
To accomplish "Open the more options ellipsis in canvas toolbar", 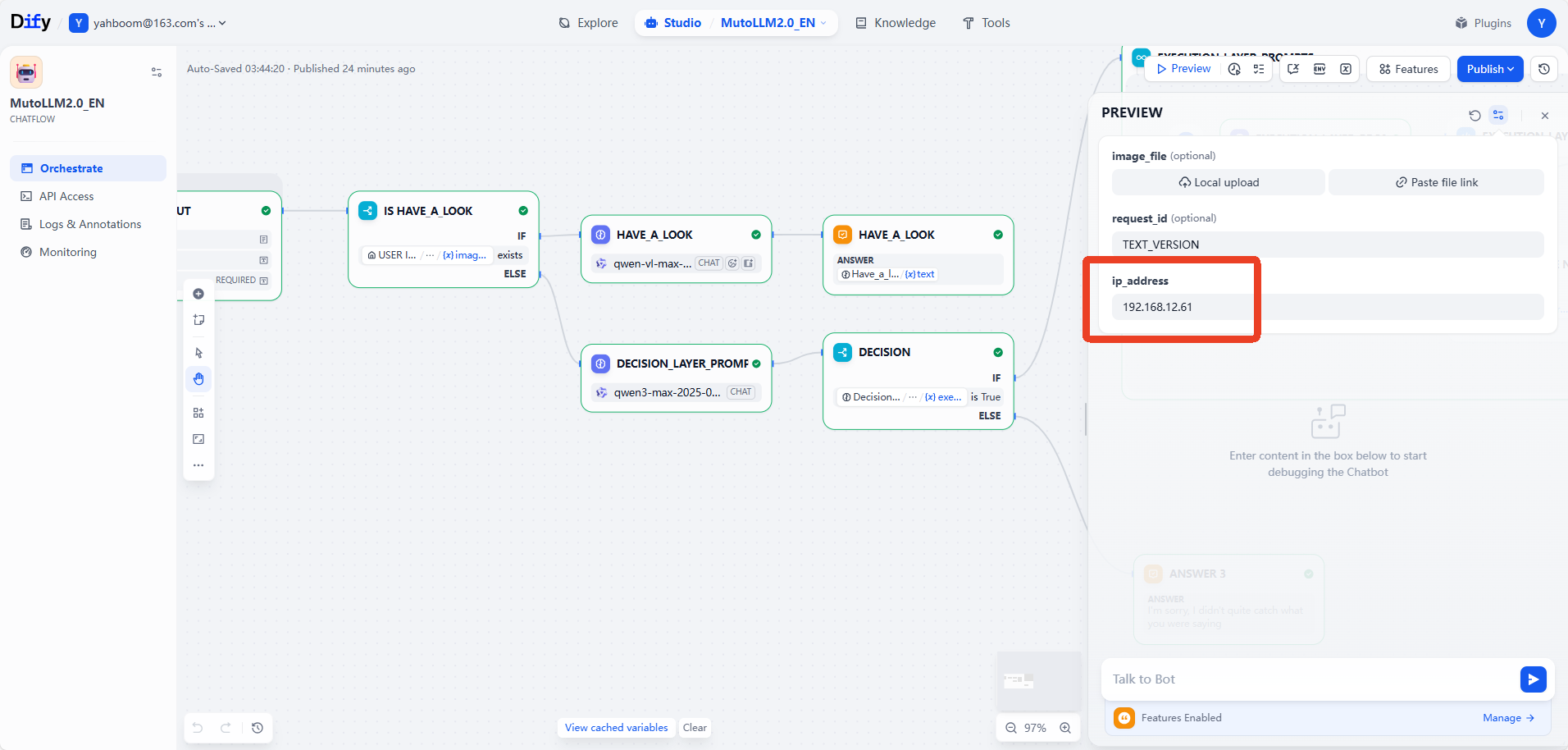I will click(x=198, y=465).
